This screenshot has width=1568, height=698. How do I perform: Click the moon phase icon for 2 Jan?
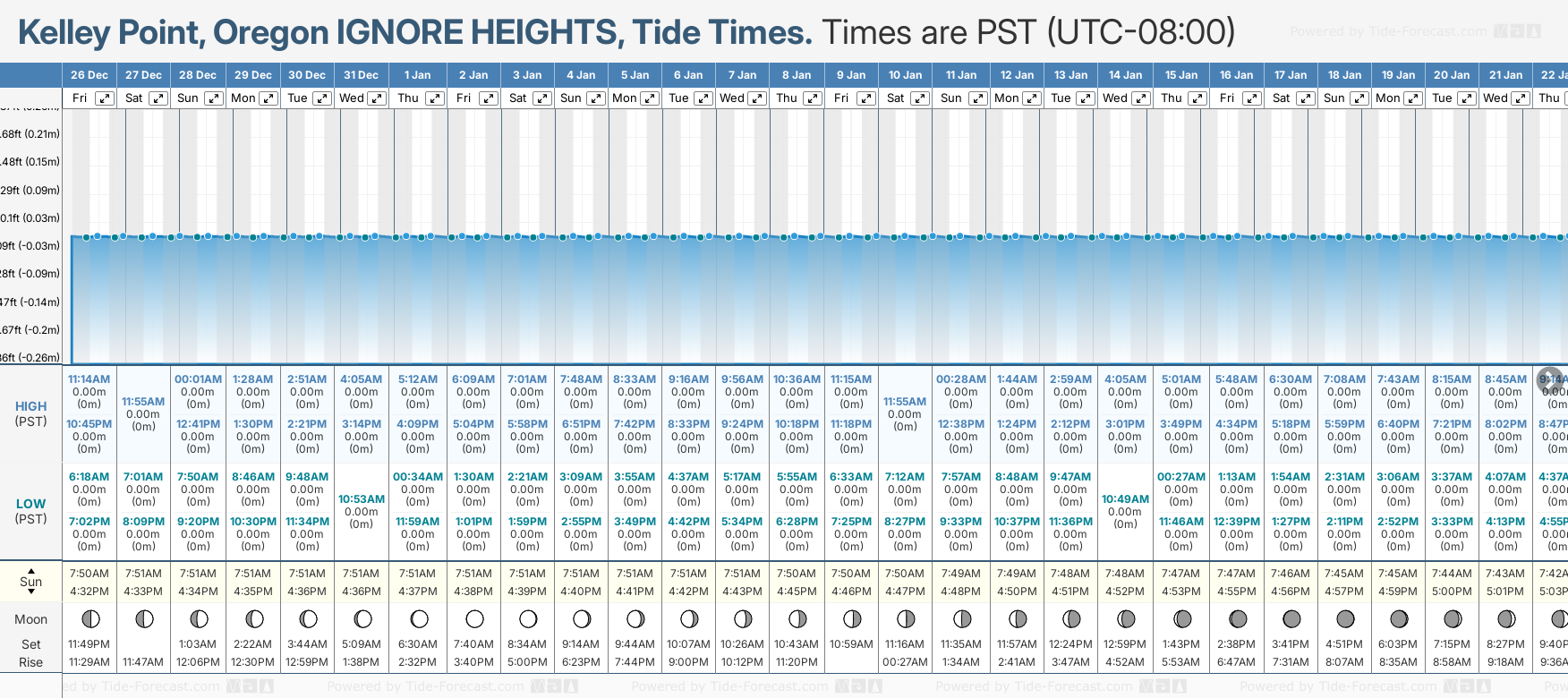474,618
